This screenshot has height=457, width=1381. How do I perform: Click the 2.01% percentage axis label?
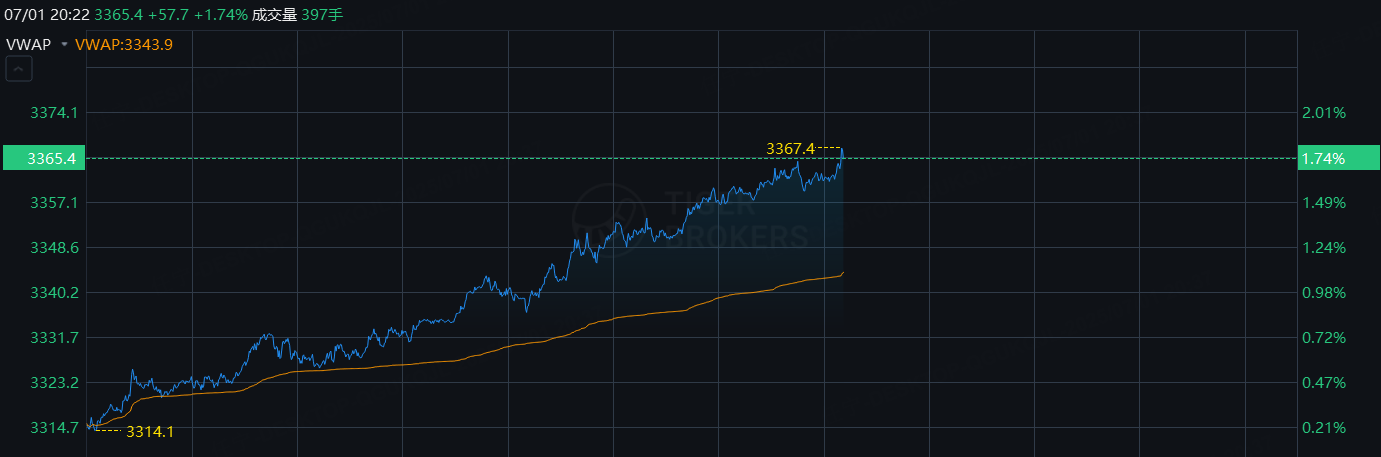pyautogui.click(x=1324, y=113)
